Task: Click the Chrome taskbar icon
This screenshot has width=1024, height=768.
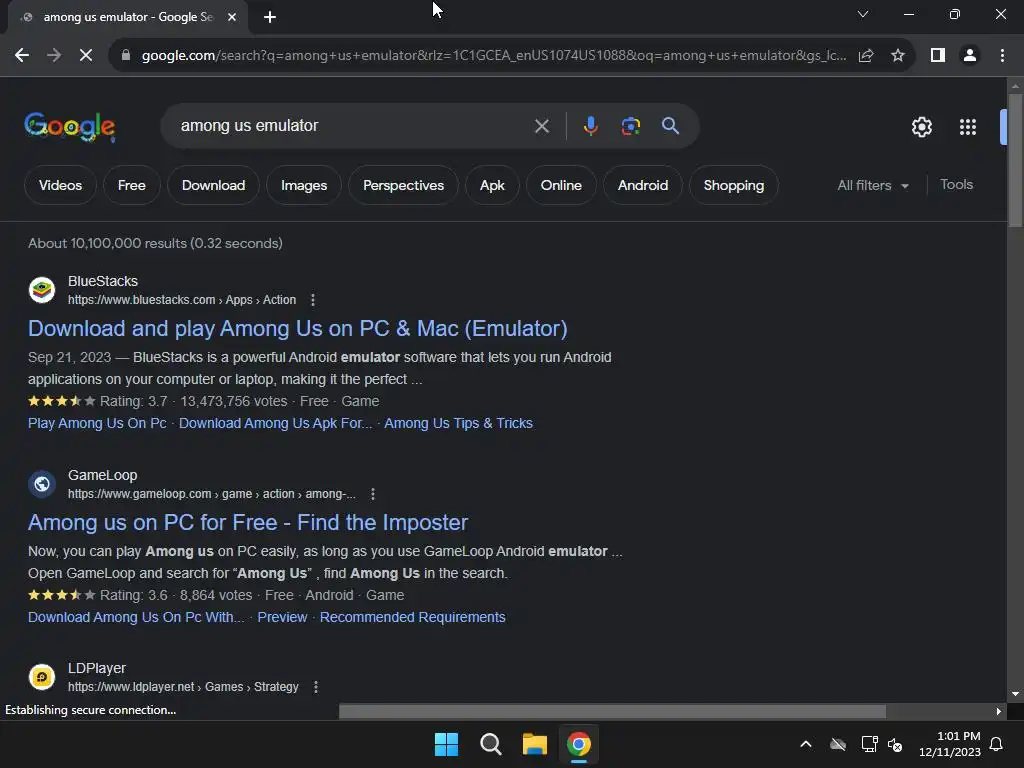Action: [x=579, y=744]
